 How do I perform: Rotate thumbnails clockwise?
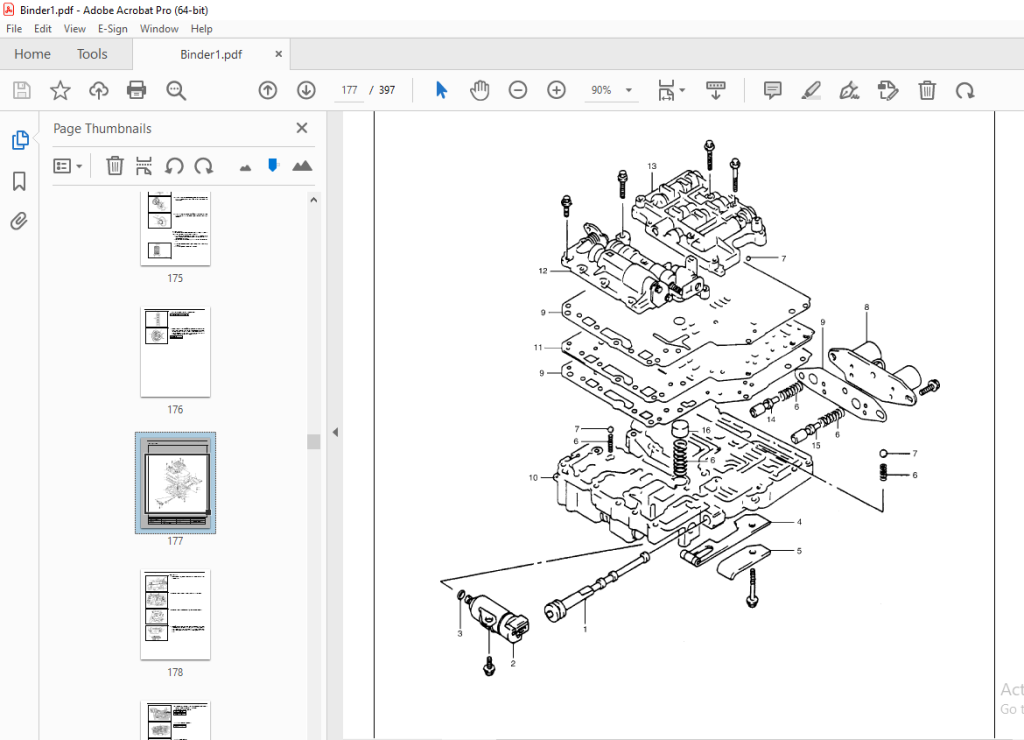[x=204, y=166]
